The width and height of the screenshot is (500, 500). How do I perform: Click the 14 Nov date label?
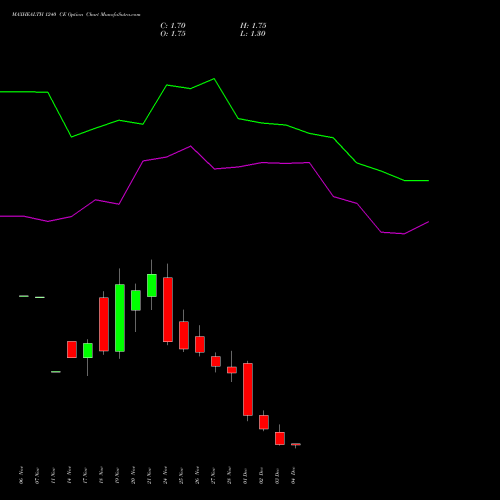tap(69, 475)
